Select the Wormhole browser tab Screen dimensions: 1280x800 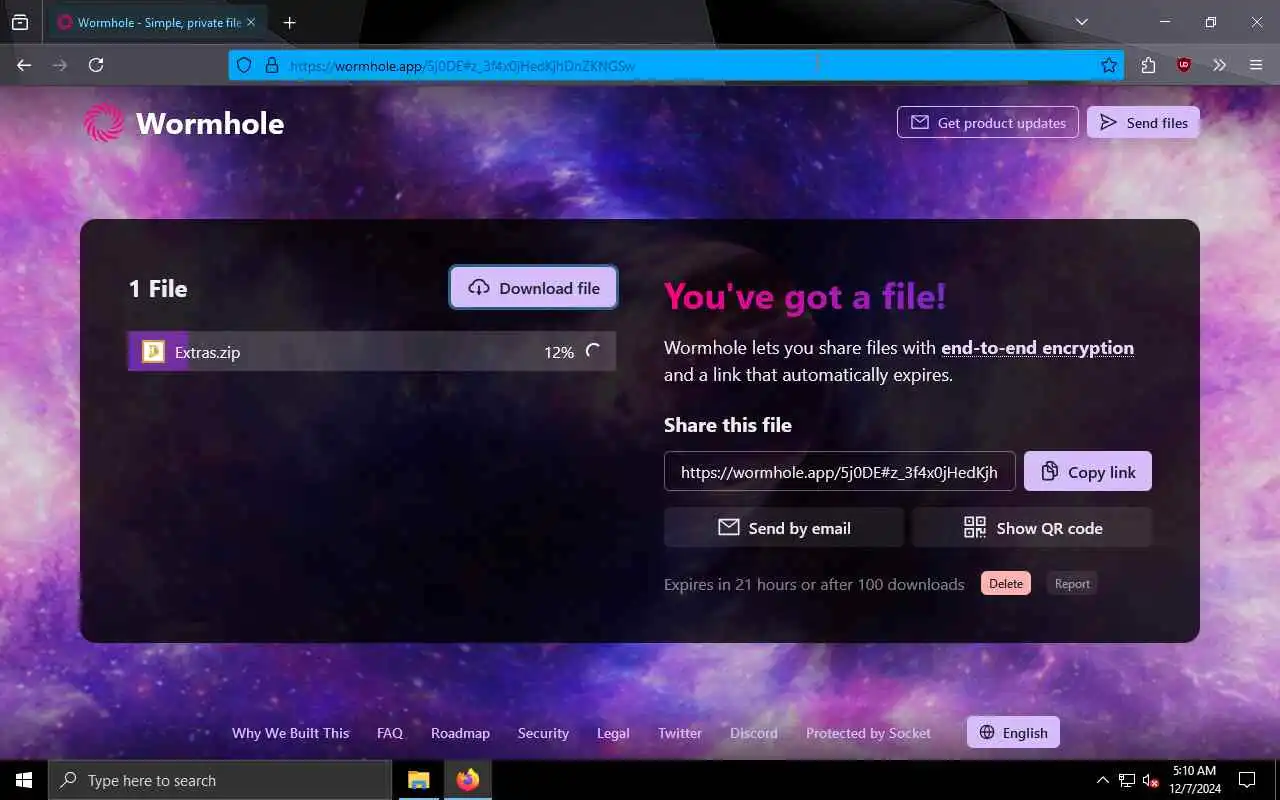(157, 22)
